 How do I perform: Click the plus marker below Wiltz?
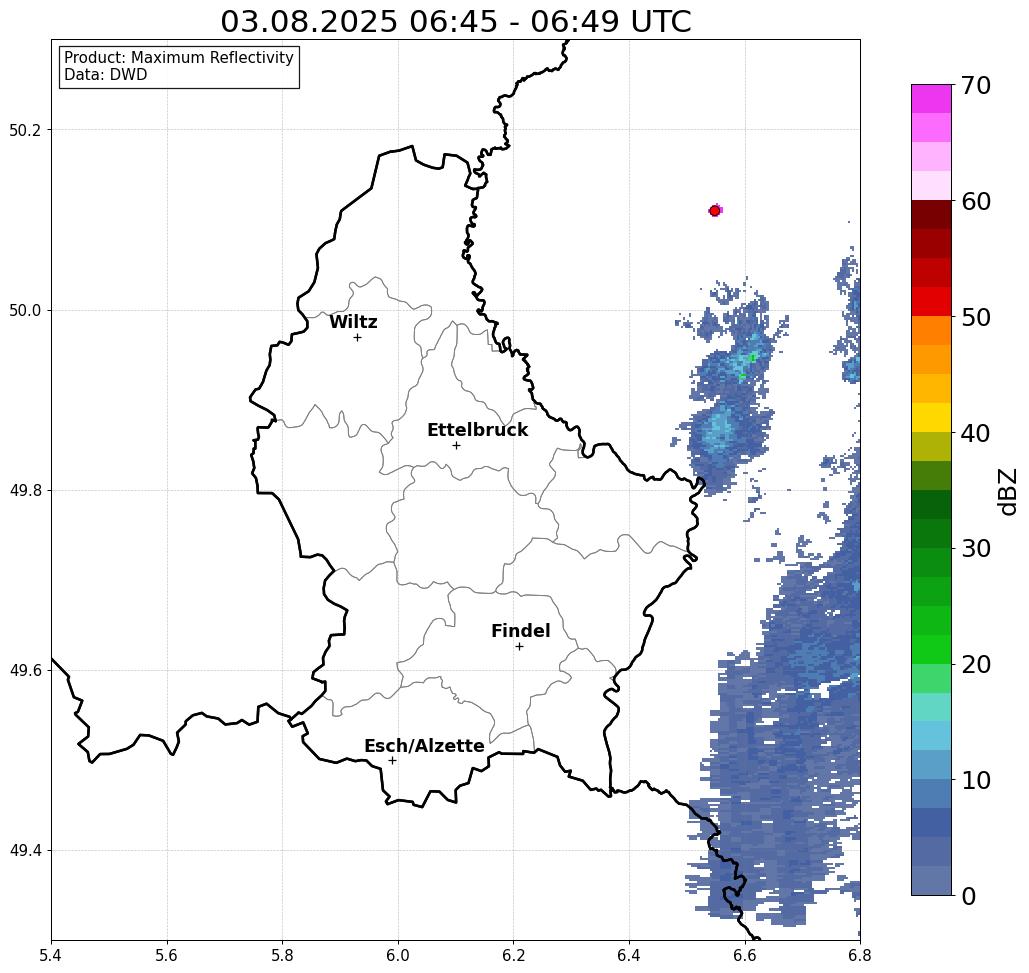[357, 337]
